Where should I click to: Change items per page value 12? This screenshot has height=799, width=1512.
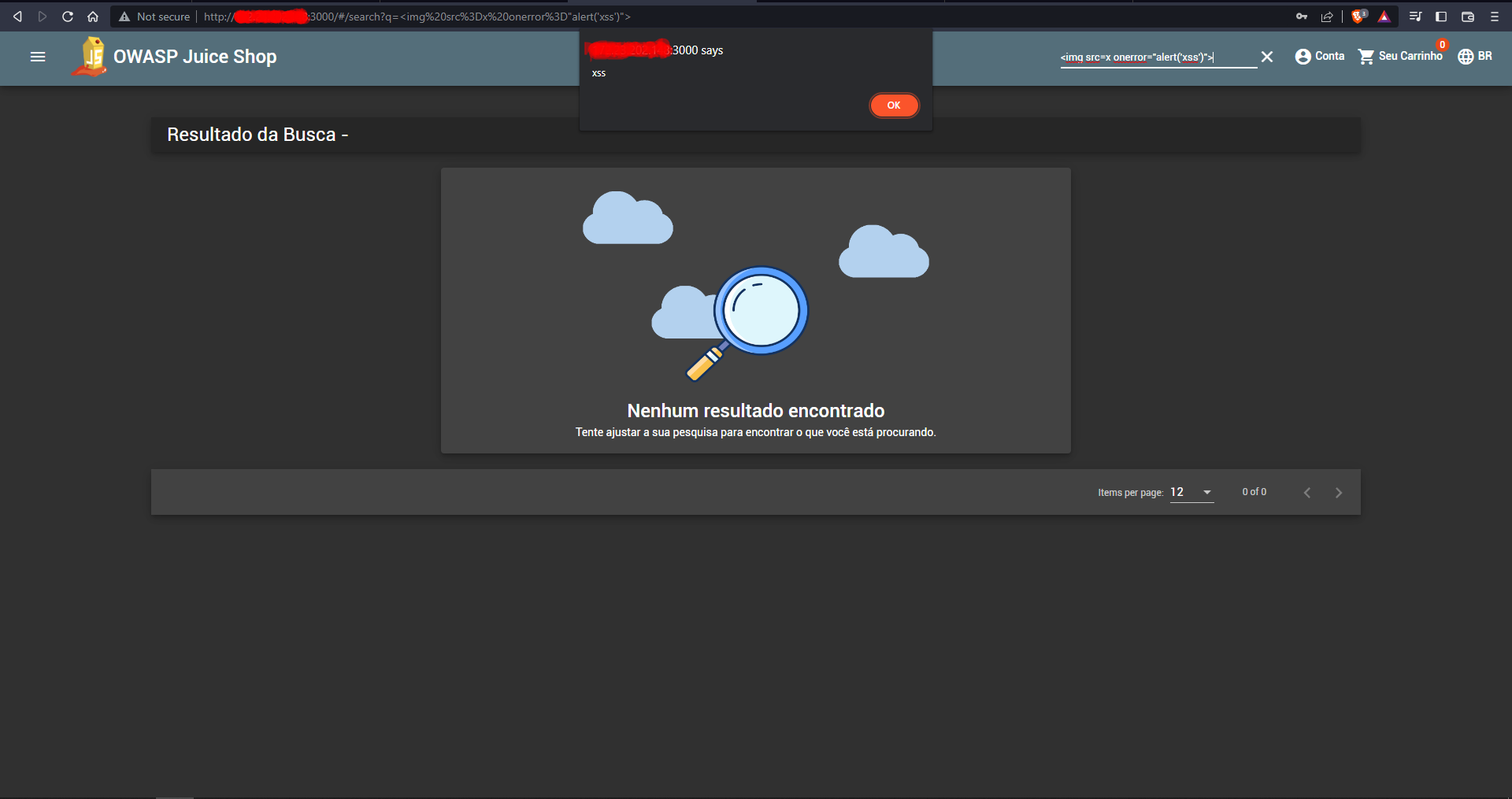tap(1191, 492)
